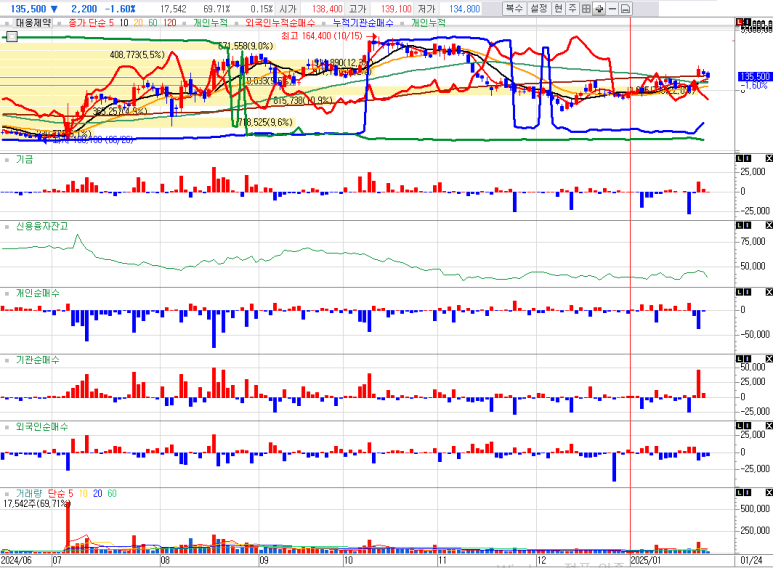Click the blue 135,500 price tag on axis
Viewport: 773px width, 568px height.
pos(755,76)
